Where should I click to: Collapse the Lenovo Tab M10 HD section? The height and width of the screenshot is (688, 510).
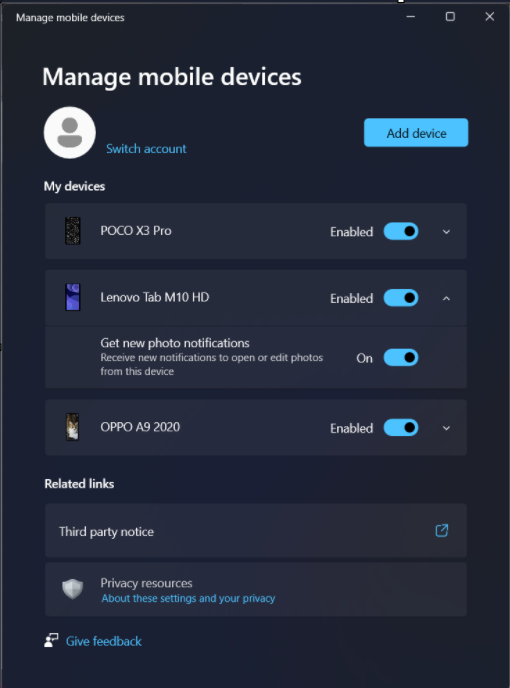(446, 298)
